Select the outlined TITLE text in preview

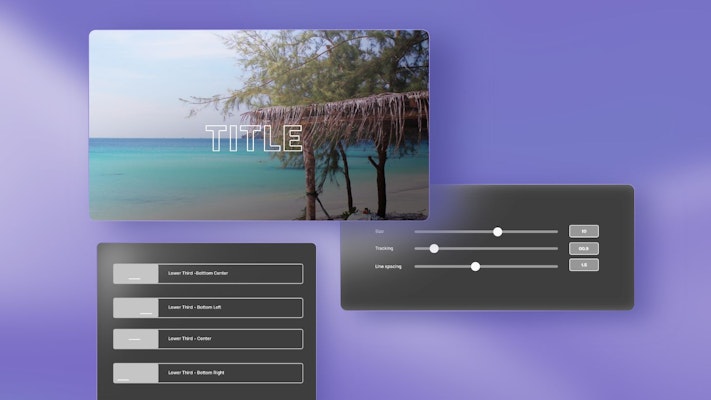click(x=254, y=138)
